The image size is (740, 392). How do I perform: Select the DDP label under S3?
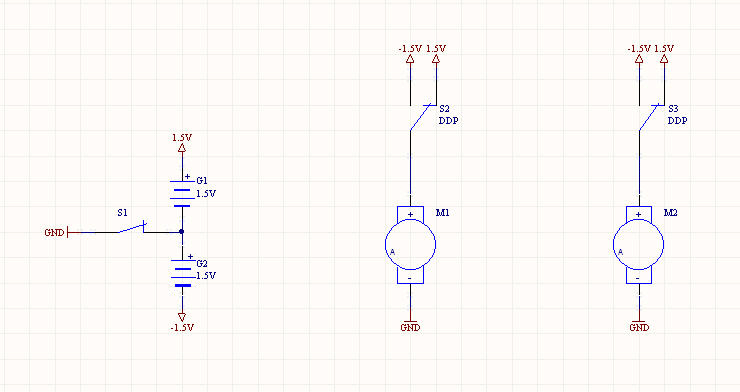[677, 121]
